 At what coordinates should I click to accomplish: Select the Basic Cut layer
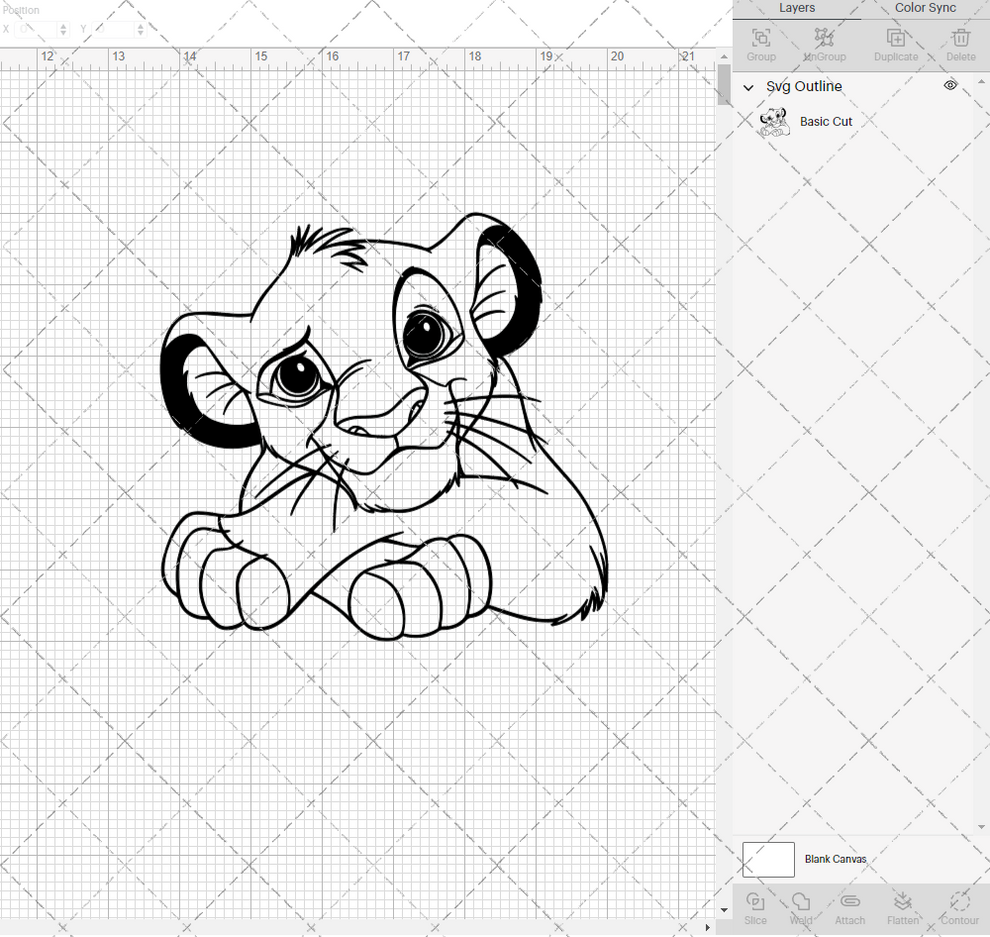pyautogui.click(x=825, y=121)
